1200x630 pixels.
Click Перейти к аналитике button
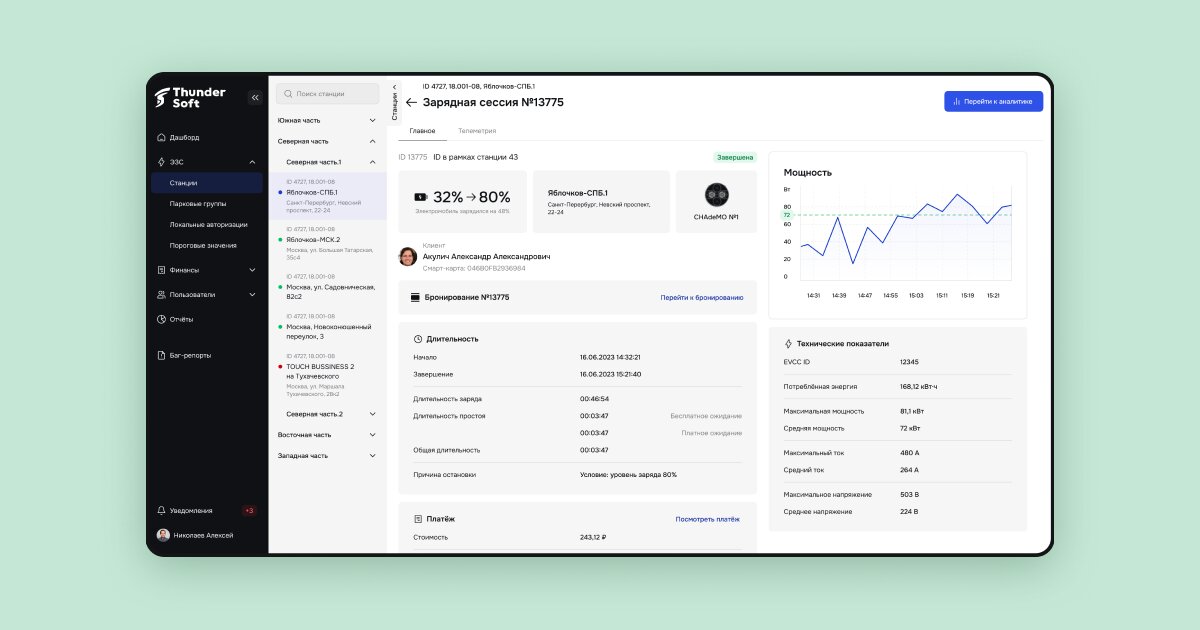(x=993, y=101)
